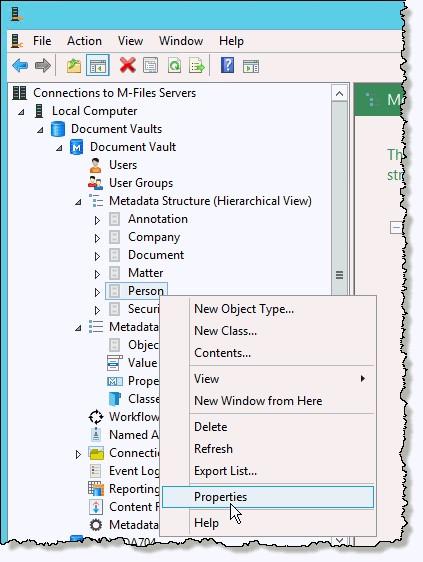423x562 pixels.
Task: Click the User Groups icon
Action: [x=95, y=183]
